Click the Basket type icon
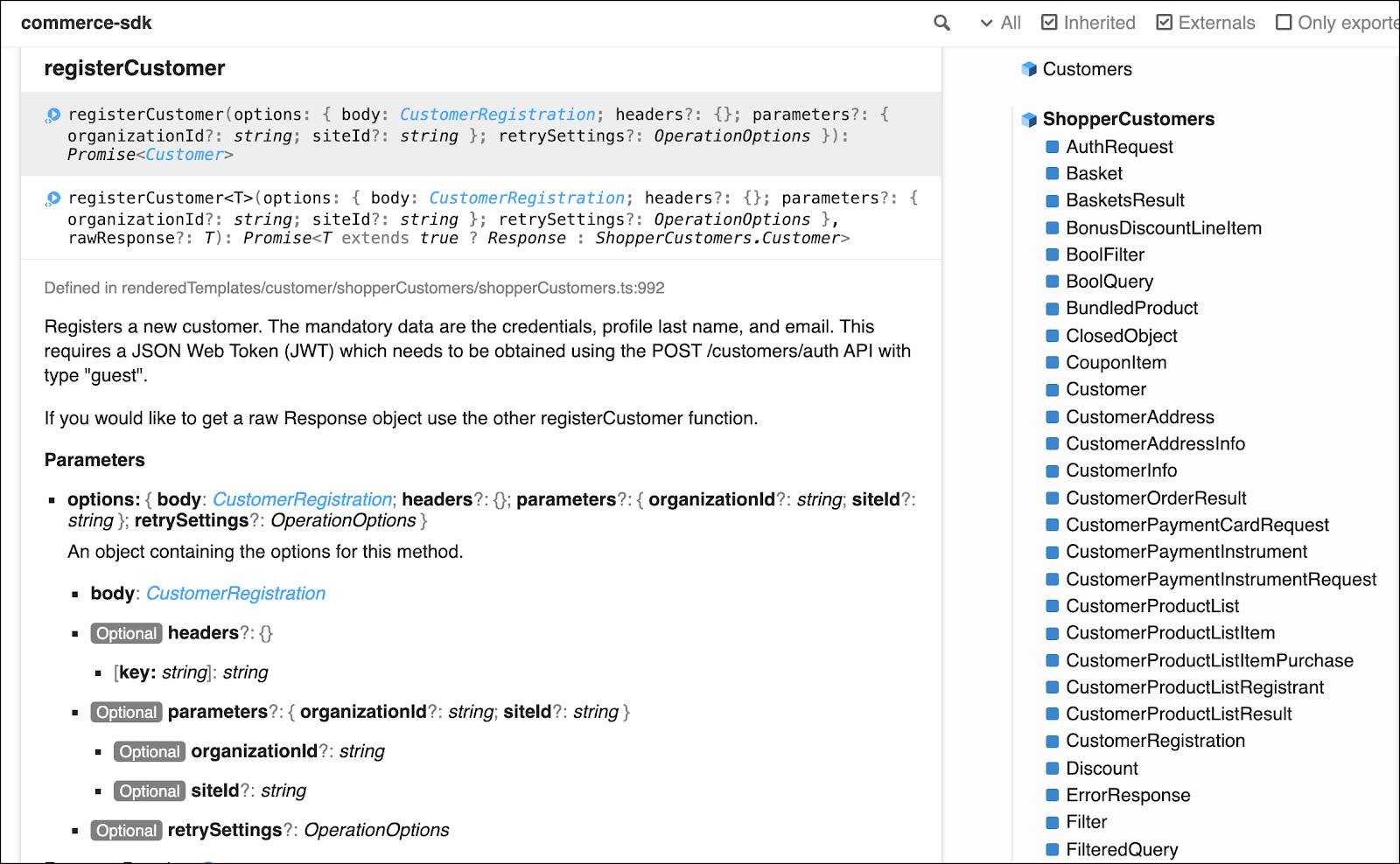The width and height of the screenshot is (1400, 864). coord(1053,173)
